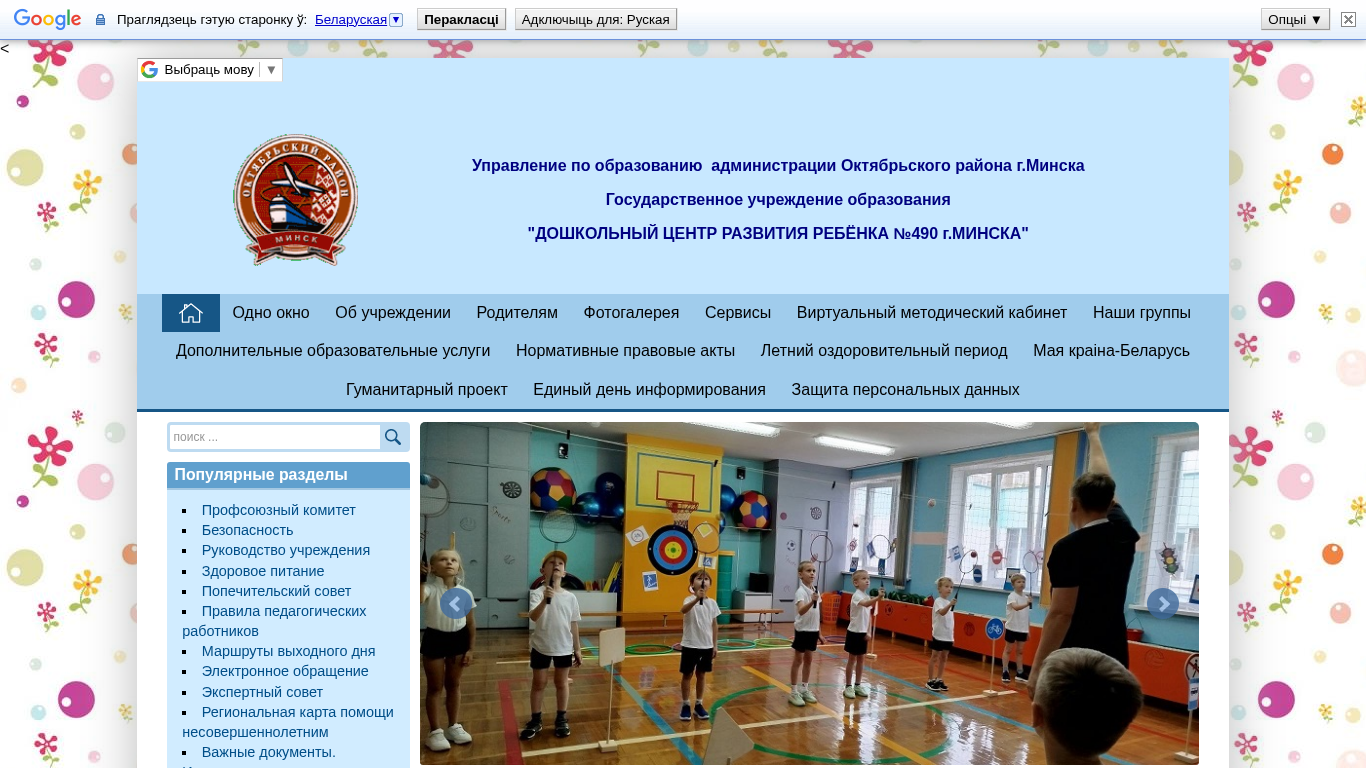
Task: Open Региональная карта помощи несовершеннолетним link
Action: click(x=288, y=722)
